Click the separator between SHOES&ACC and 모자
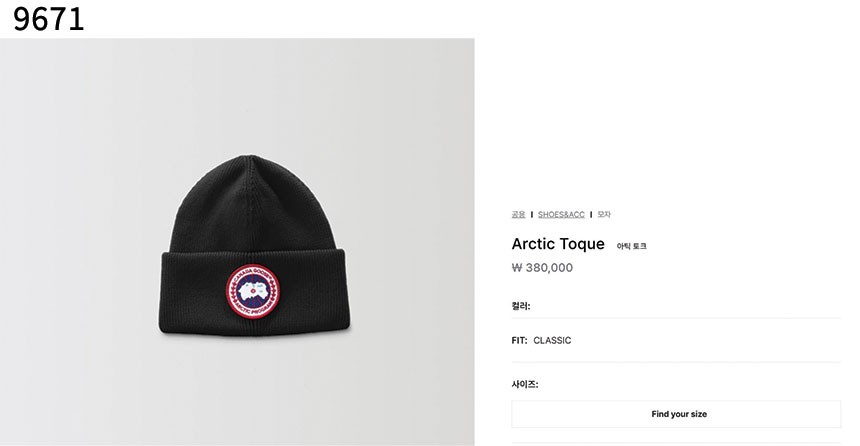The width and height of the screenshot is (860, 446). coord(591,214)
